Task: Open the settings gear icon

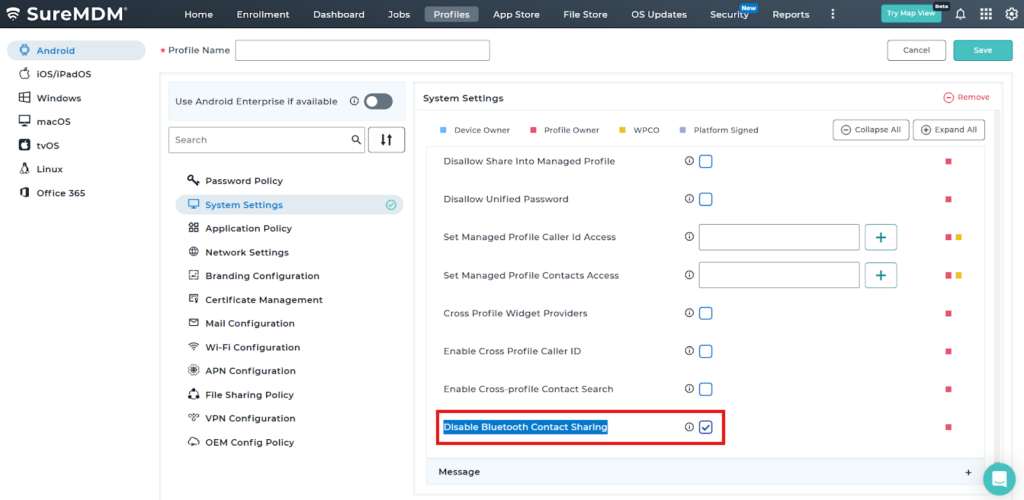Action: point(1010,14)
